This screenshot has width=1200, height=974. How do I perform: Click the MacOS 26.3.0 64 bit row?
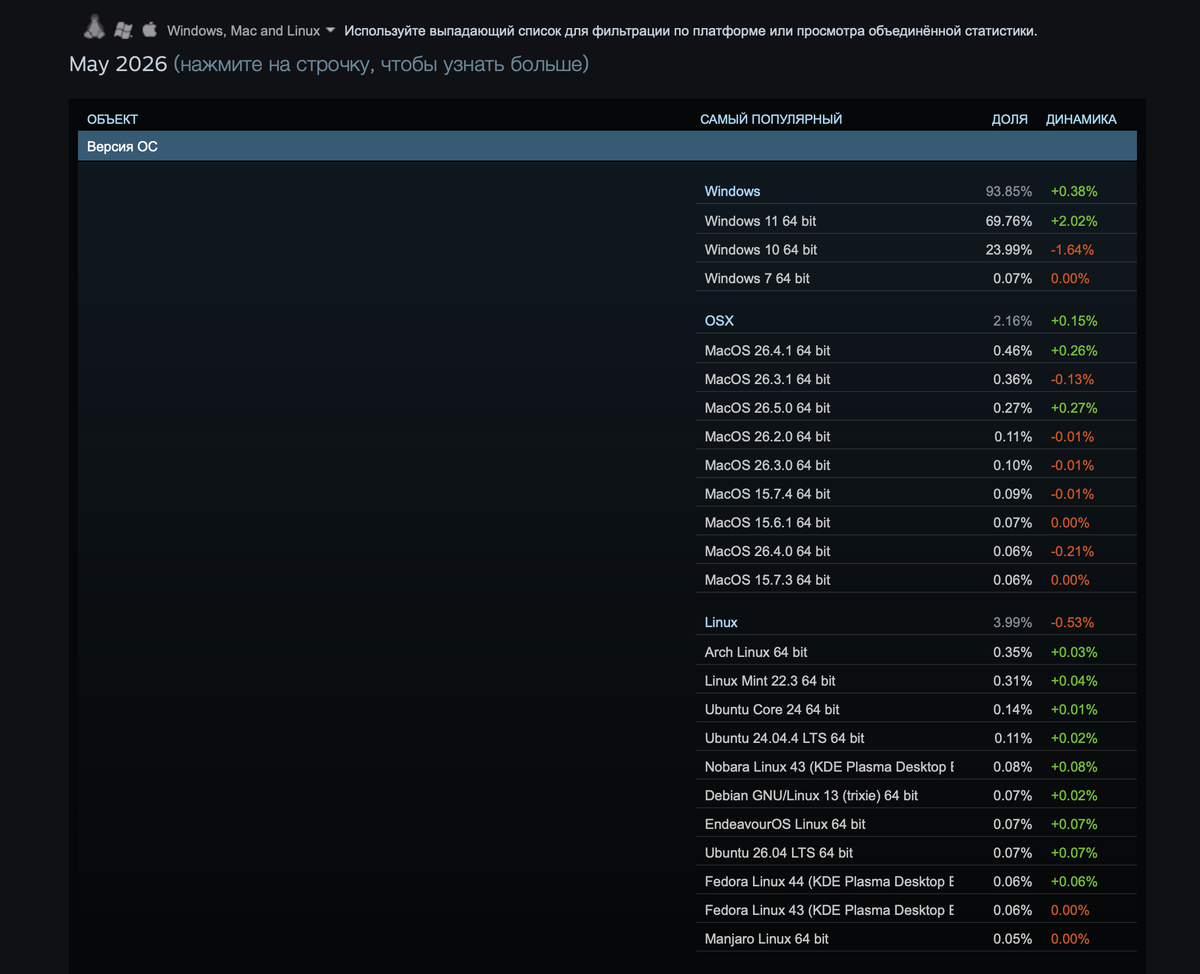916,465
